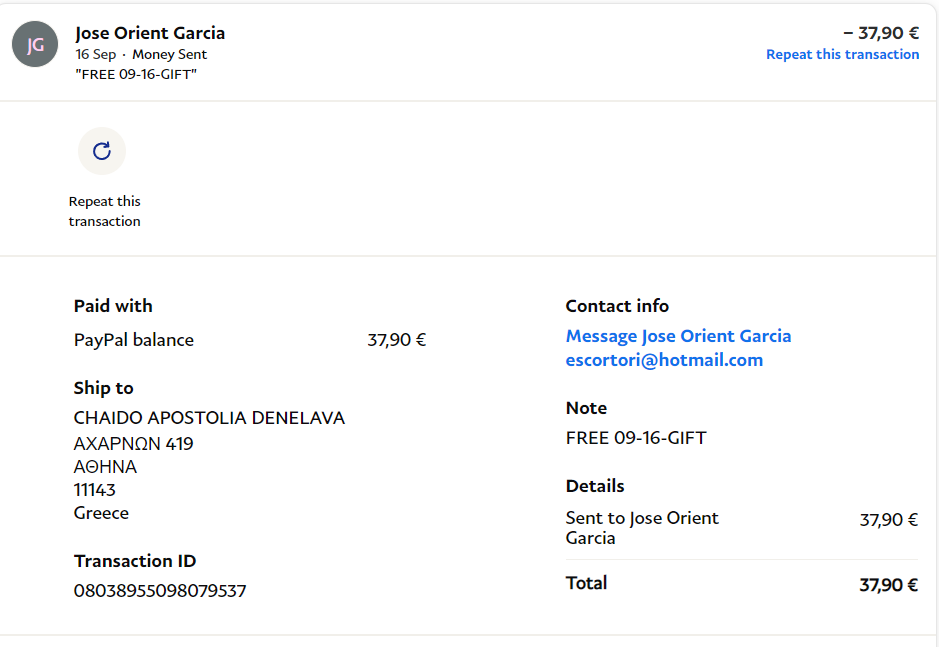Click the 16 Sep · Money Sent line

pyautogui.click(x=141, y=55)
